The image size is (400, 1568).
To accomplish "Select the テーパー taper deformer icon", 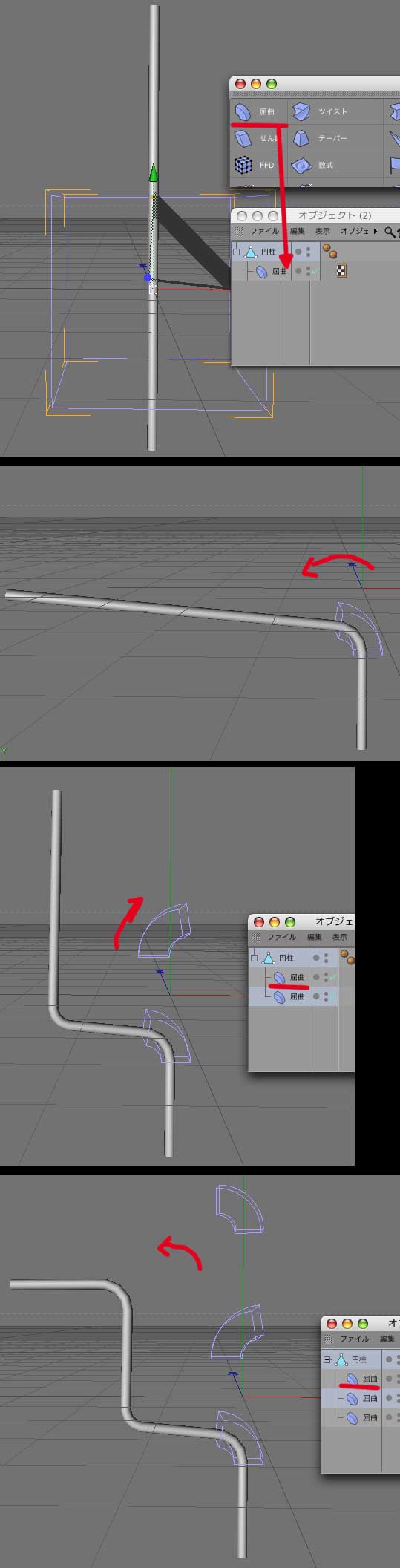I will point(301,138).
